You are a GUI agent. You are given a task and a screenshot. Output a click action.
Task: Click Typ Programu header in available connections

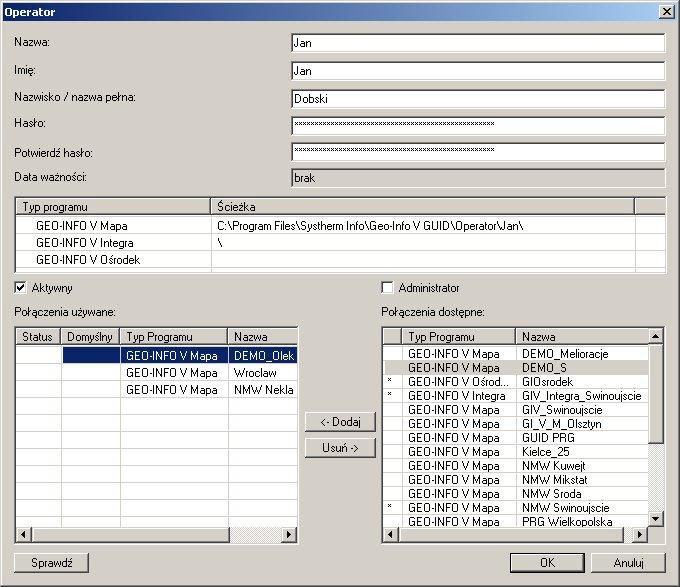coord(458,336)
